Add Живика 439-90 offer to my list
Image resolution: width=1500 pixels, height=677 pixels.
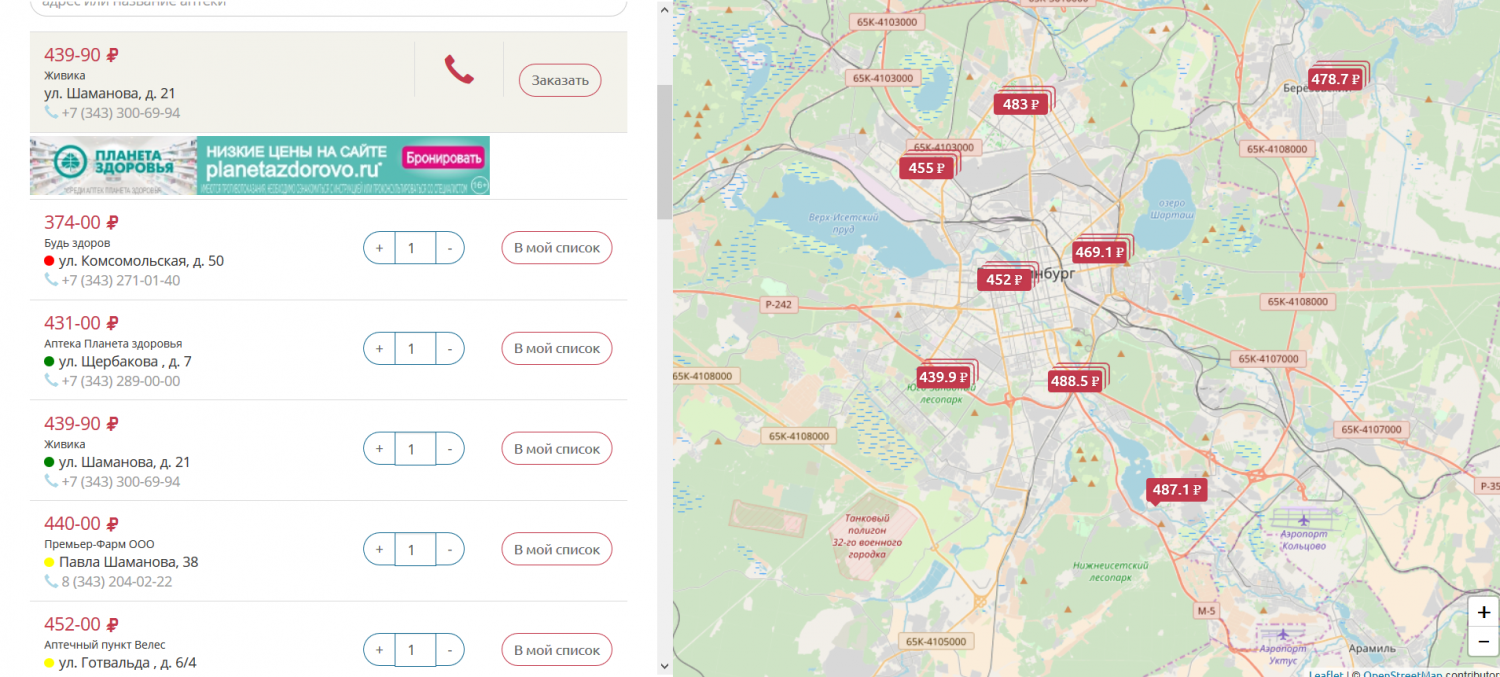click(x=556, y=449)
